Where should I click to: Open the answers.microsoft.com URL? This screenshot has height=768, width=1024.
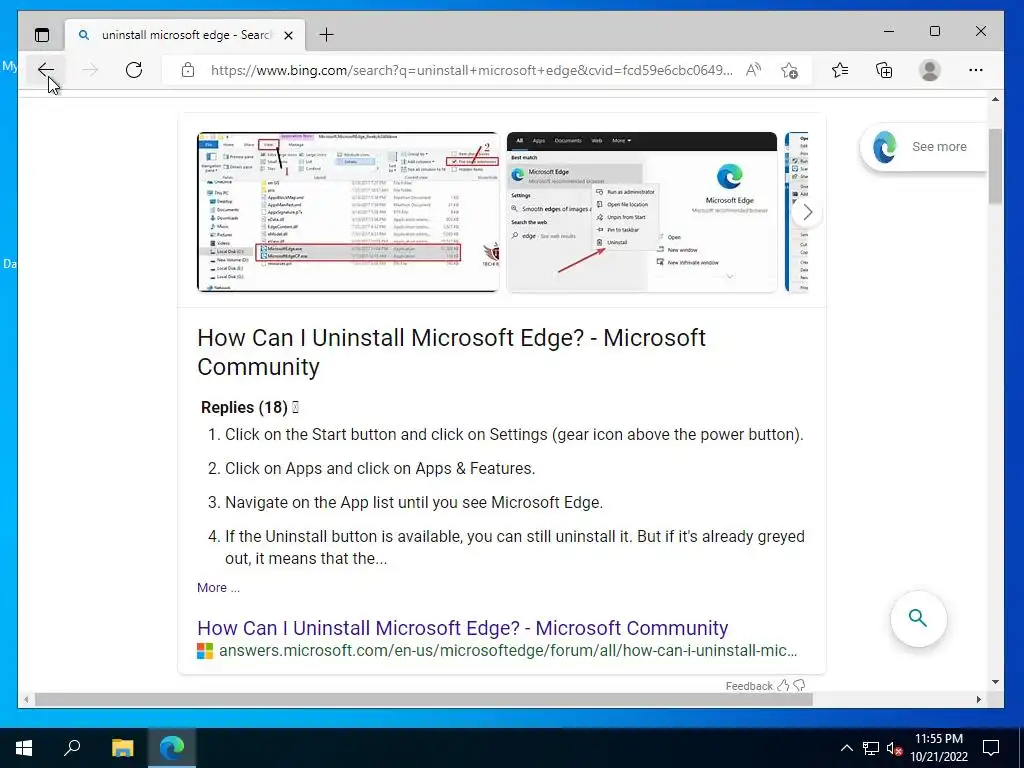click(x=507, y=650)
